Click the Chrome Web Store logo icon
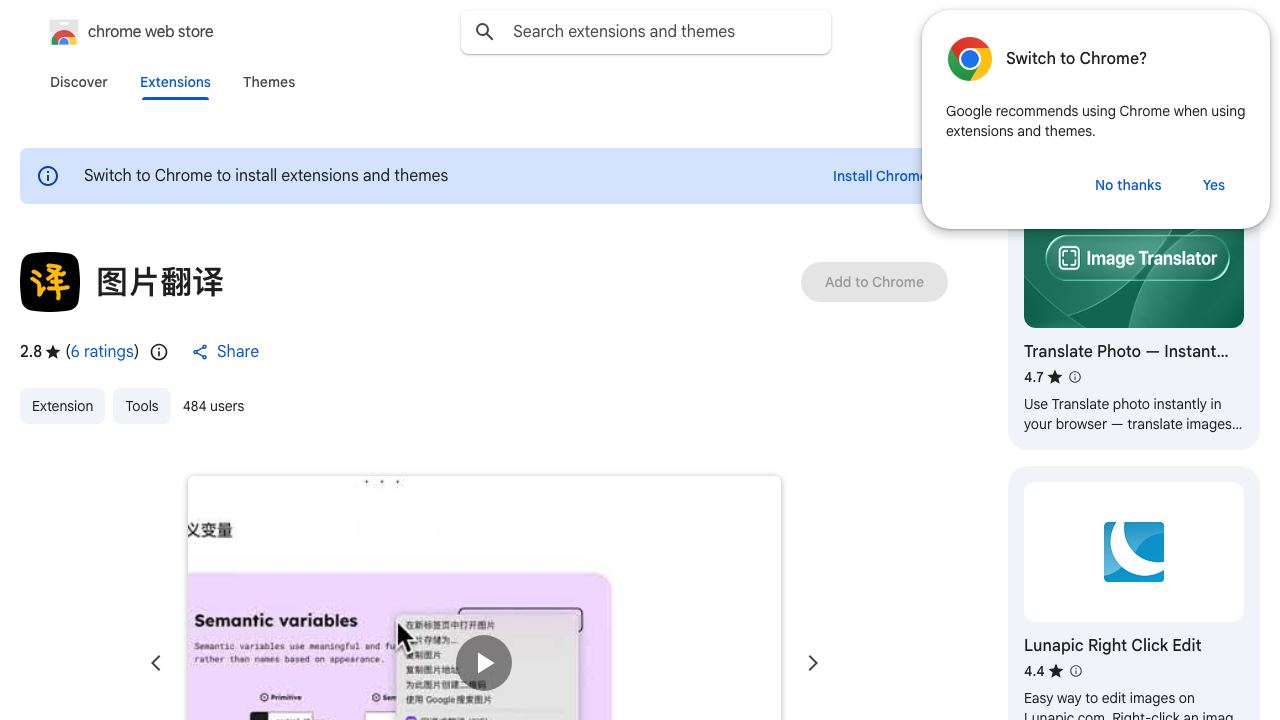 [x=64, y=33]
